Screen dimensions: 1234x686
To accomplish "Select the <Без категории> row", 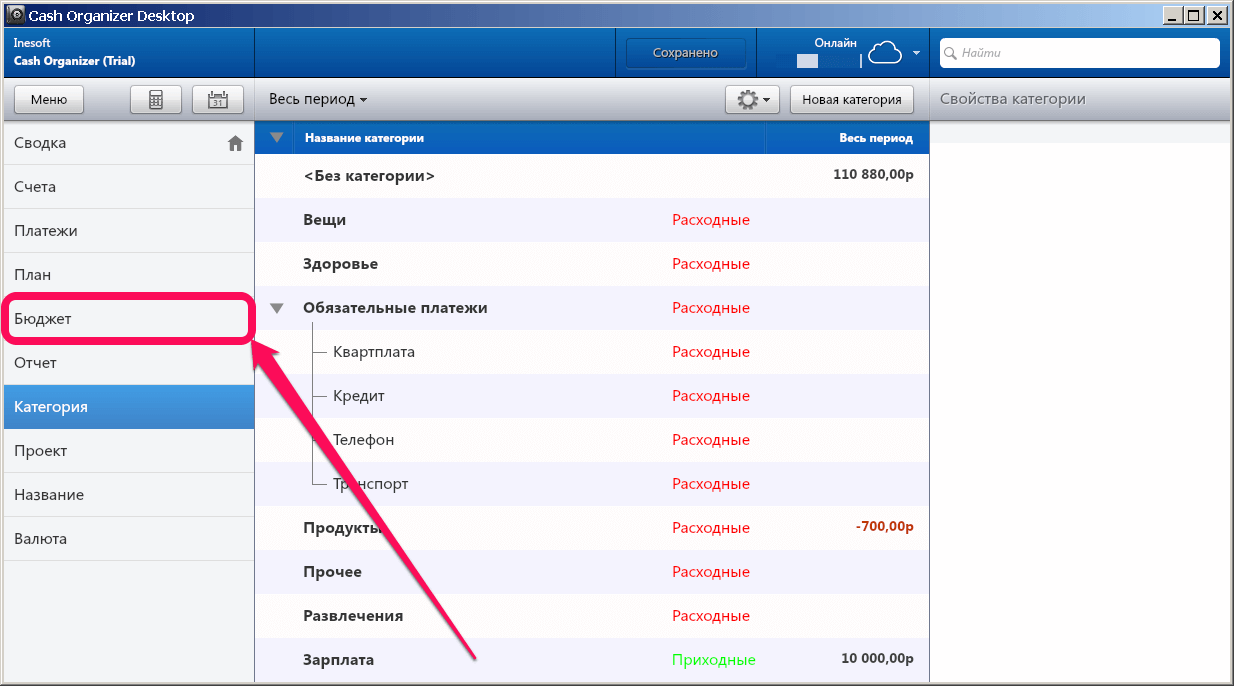I will (x=592, y=176).
